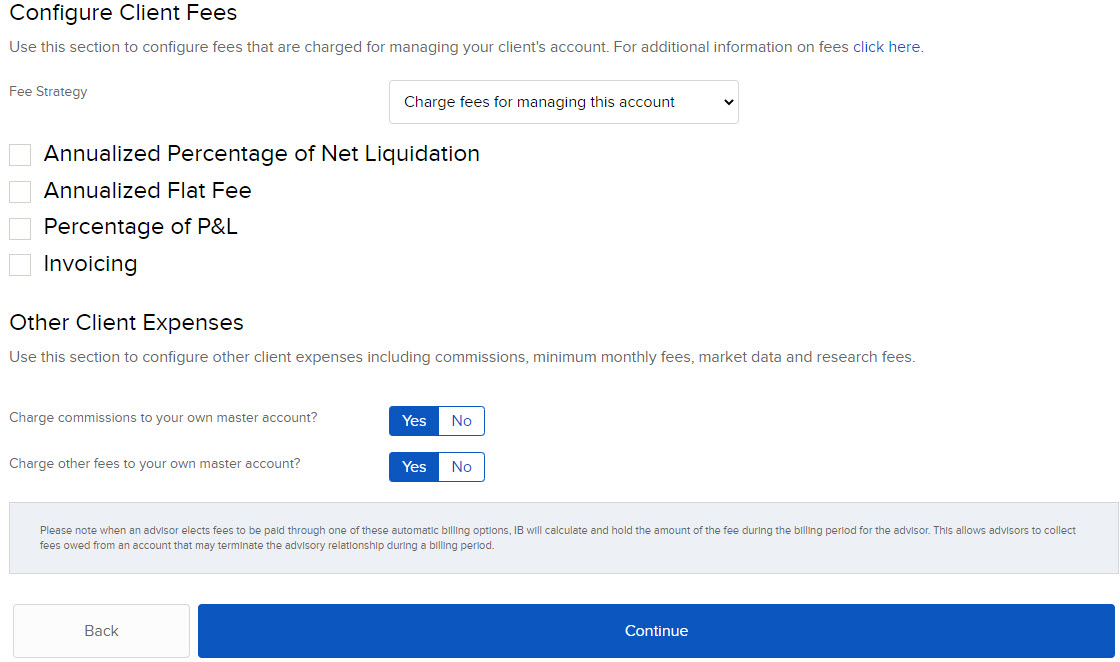Open the 'click here' fee information link
Screen dimensions: 1120x662
coord(886,47)
